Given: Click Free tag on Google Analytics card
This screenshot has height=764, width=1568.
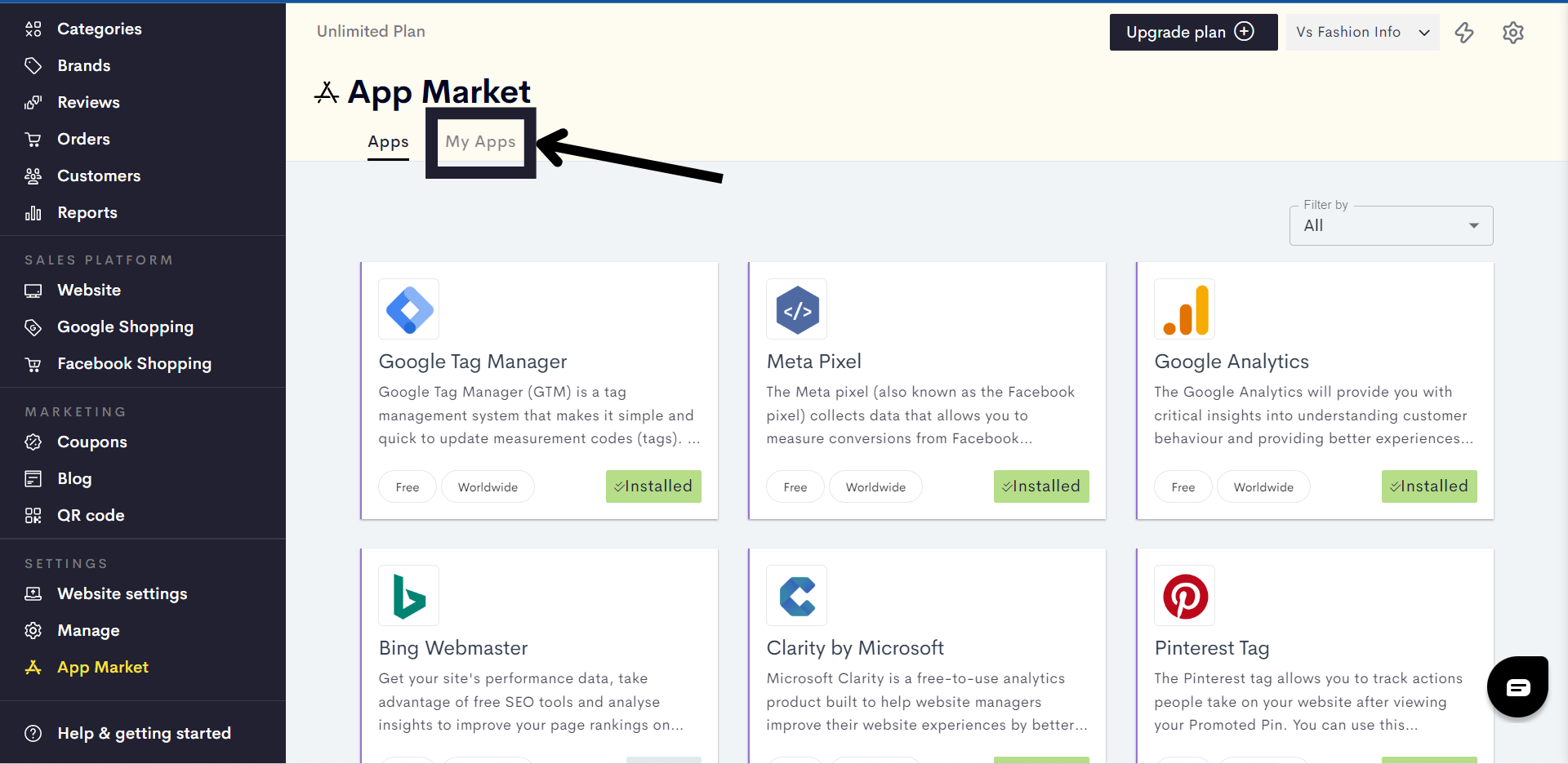Looking at the screenshot, I should point(1183,487).
